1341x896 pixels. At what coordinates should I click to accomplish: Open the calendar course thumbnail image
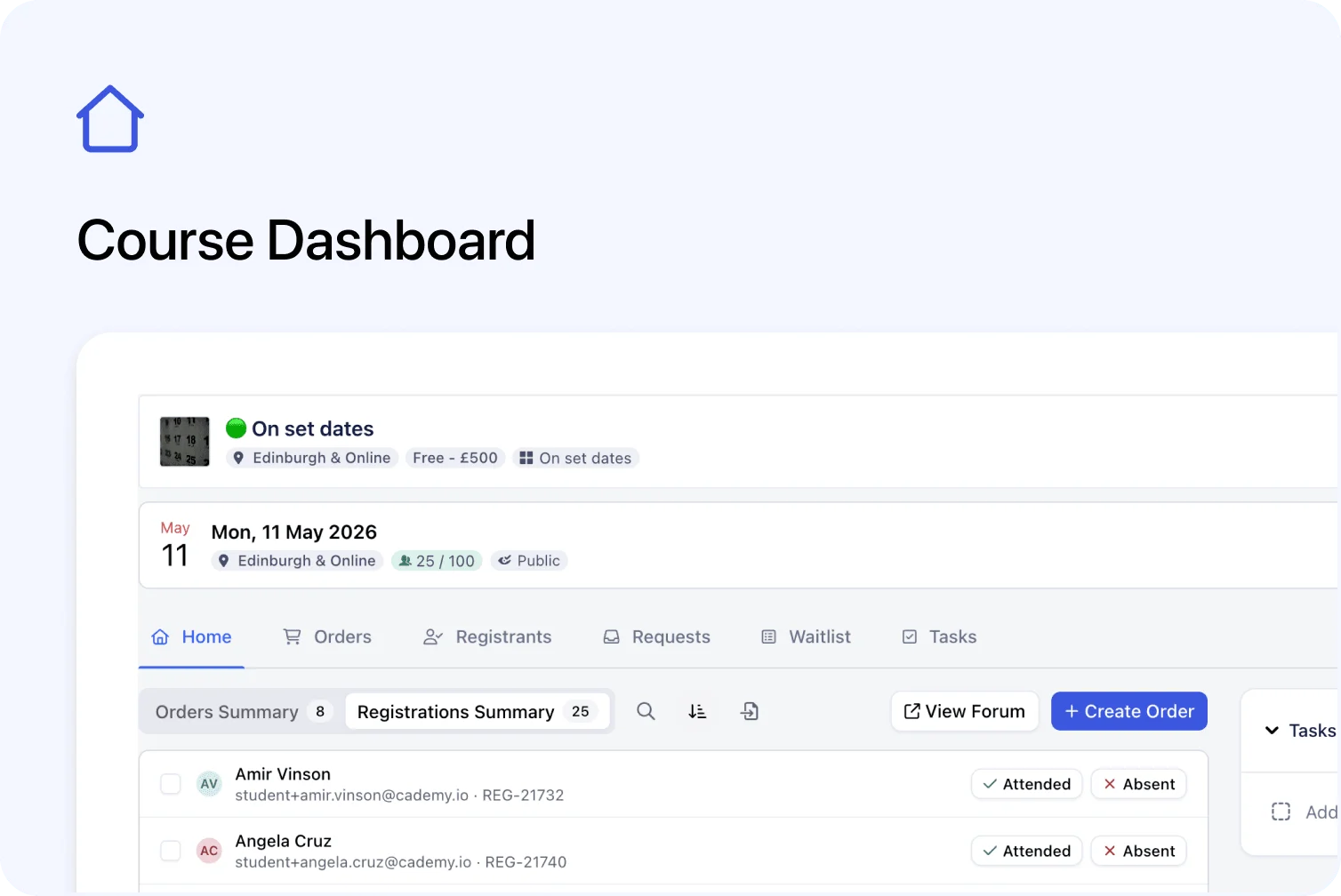tap(185, 442)
